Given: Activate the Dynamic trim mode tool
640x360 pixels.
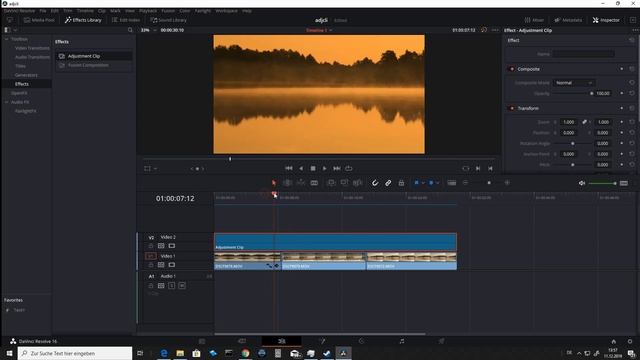Looking at the screenshot, I should point(301,183).
